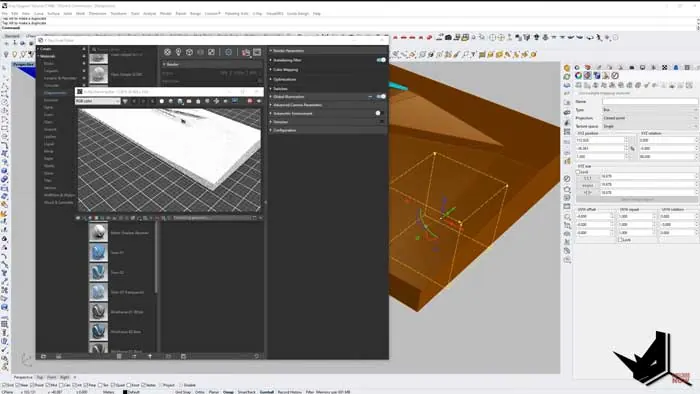Image resolution: width=700 pixels, height=394 pixels.
Task: Open the Texture space dropdown showing Single
Action: click(x=650, y=126)
